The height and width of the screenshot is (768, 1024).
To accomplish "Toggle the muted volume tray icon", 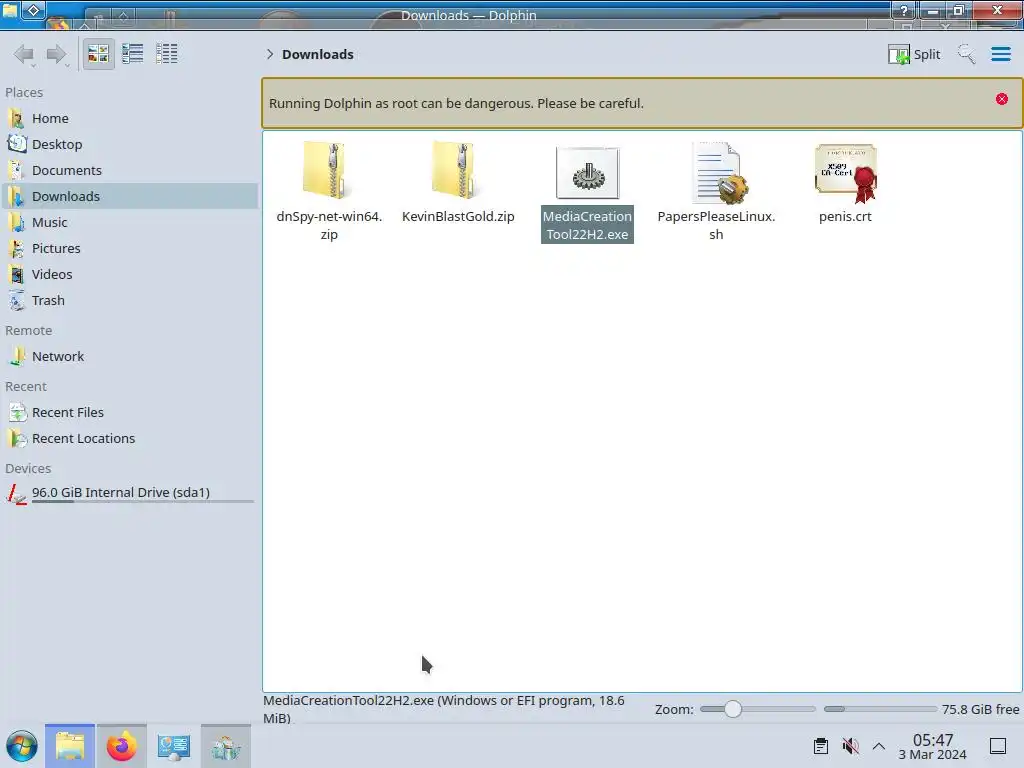I will pos(850,746).
